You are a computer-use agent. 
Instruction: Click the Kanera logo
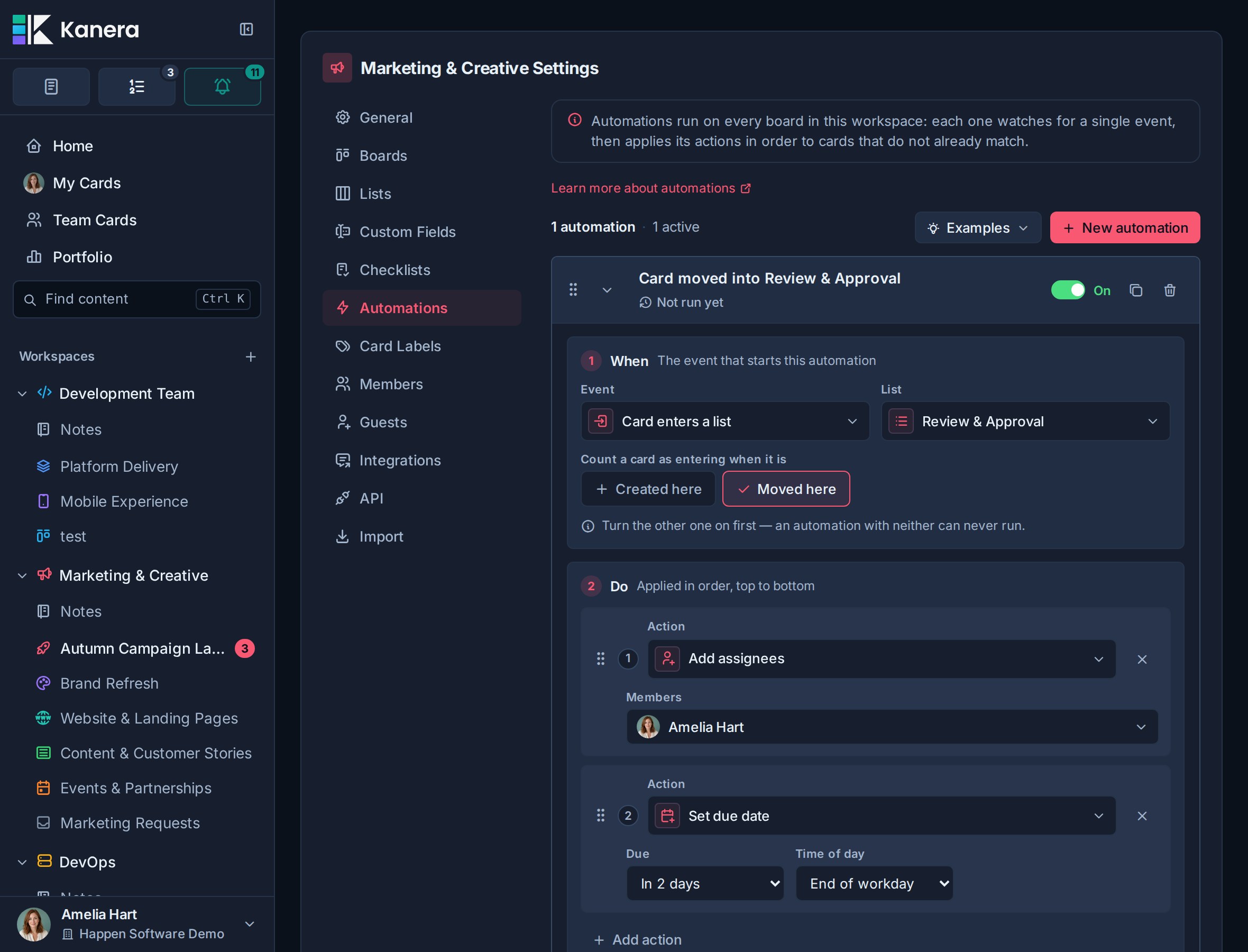click(x=76, y=30)
